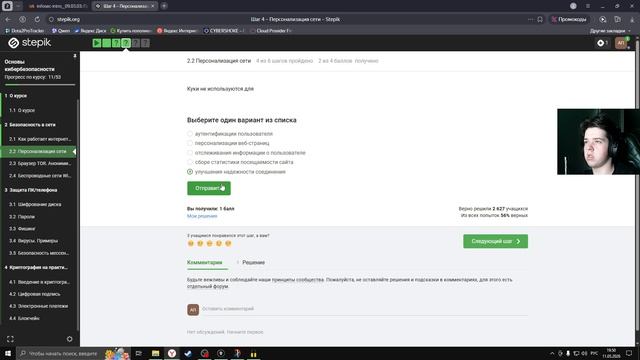This screenshot has width=640, height=360.
Task: Open lesson 2.1 Как работает интернет
Action: click(40, 139)
